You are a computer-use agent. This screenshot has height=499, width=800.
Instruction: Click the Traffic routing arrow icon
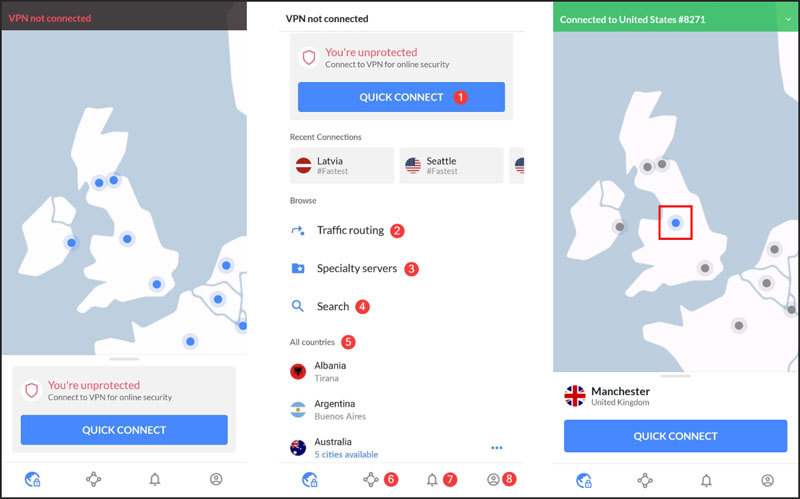[x=298, y=230]
